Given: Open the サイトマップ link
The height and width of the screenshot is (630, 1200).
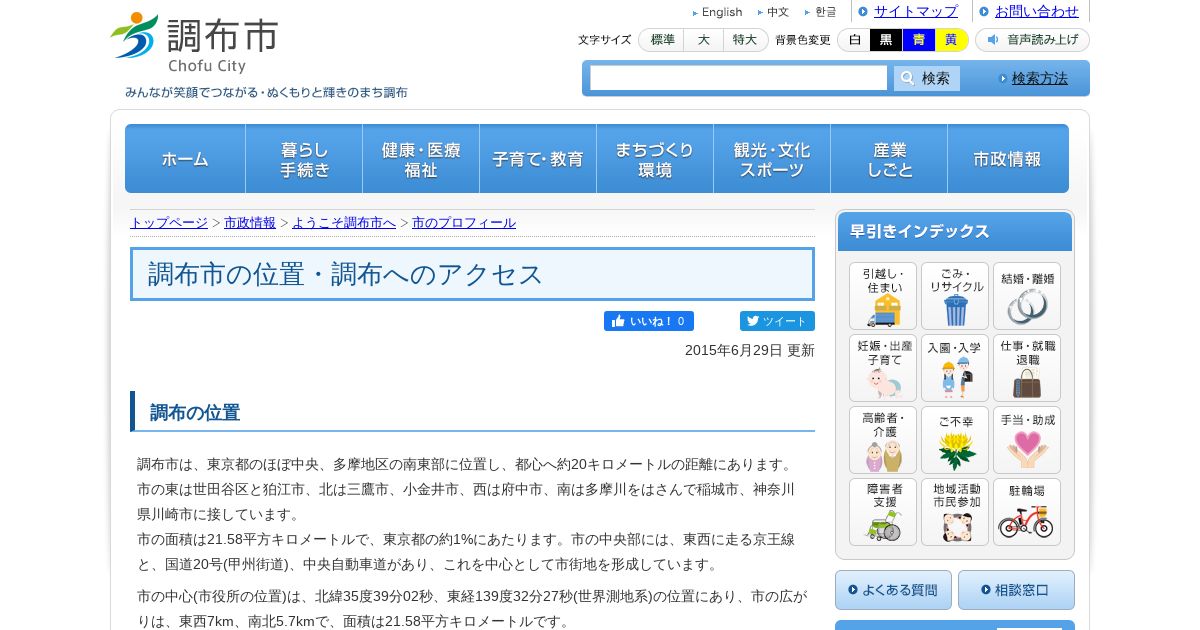Looking at the screenshot, I should (x=916, y=12).
